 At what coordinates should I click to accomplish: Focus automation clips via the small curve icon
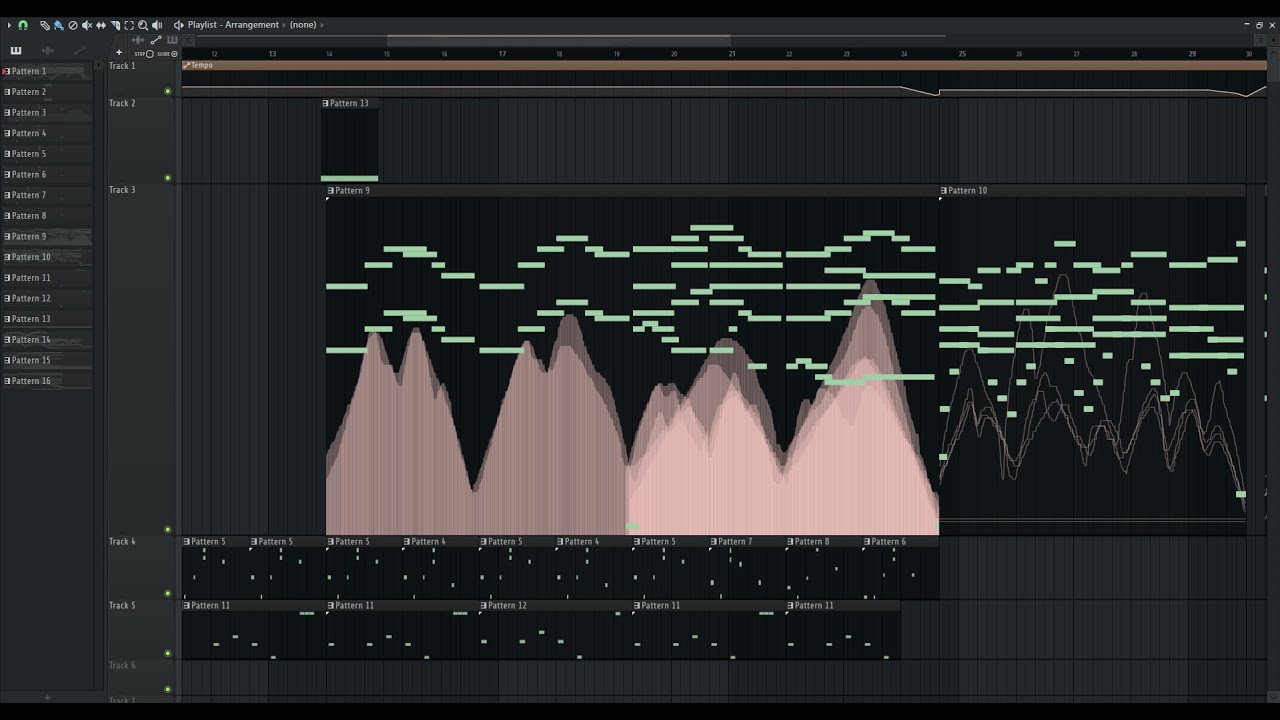(x=156, y=40)
